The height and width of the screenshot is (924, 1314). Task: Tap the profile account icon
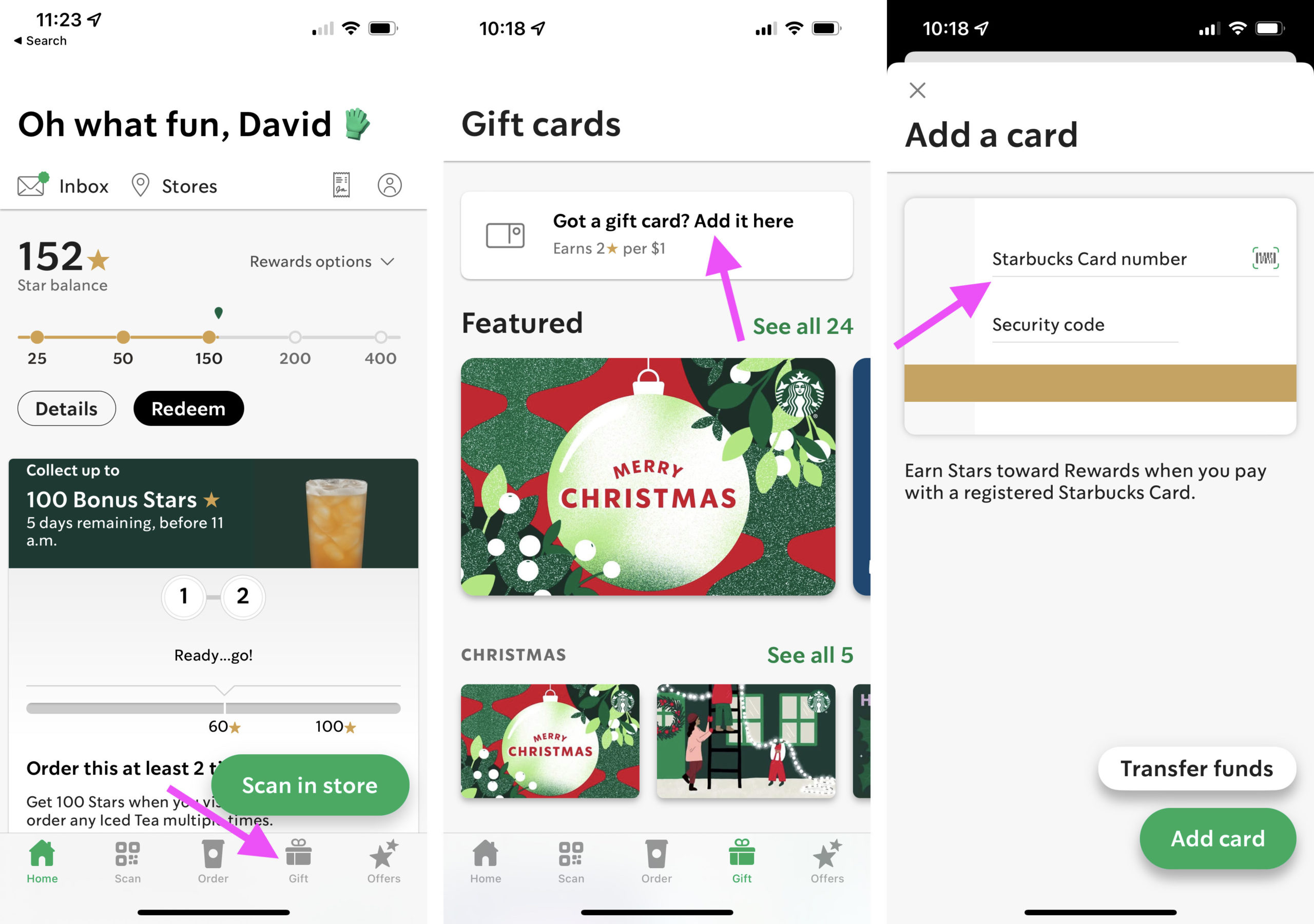[x=389, y=184]
